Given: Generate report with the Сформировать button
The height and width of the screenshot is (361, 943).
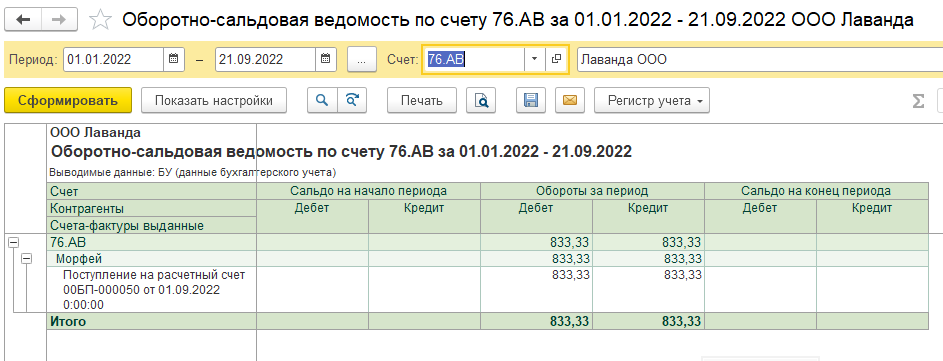Looking at the screenshot, I should tap(67, 100).
